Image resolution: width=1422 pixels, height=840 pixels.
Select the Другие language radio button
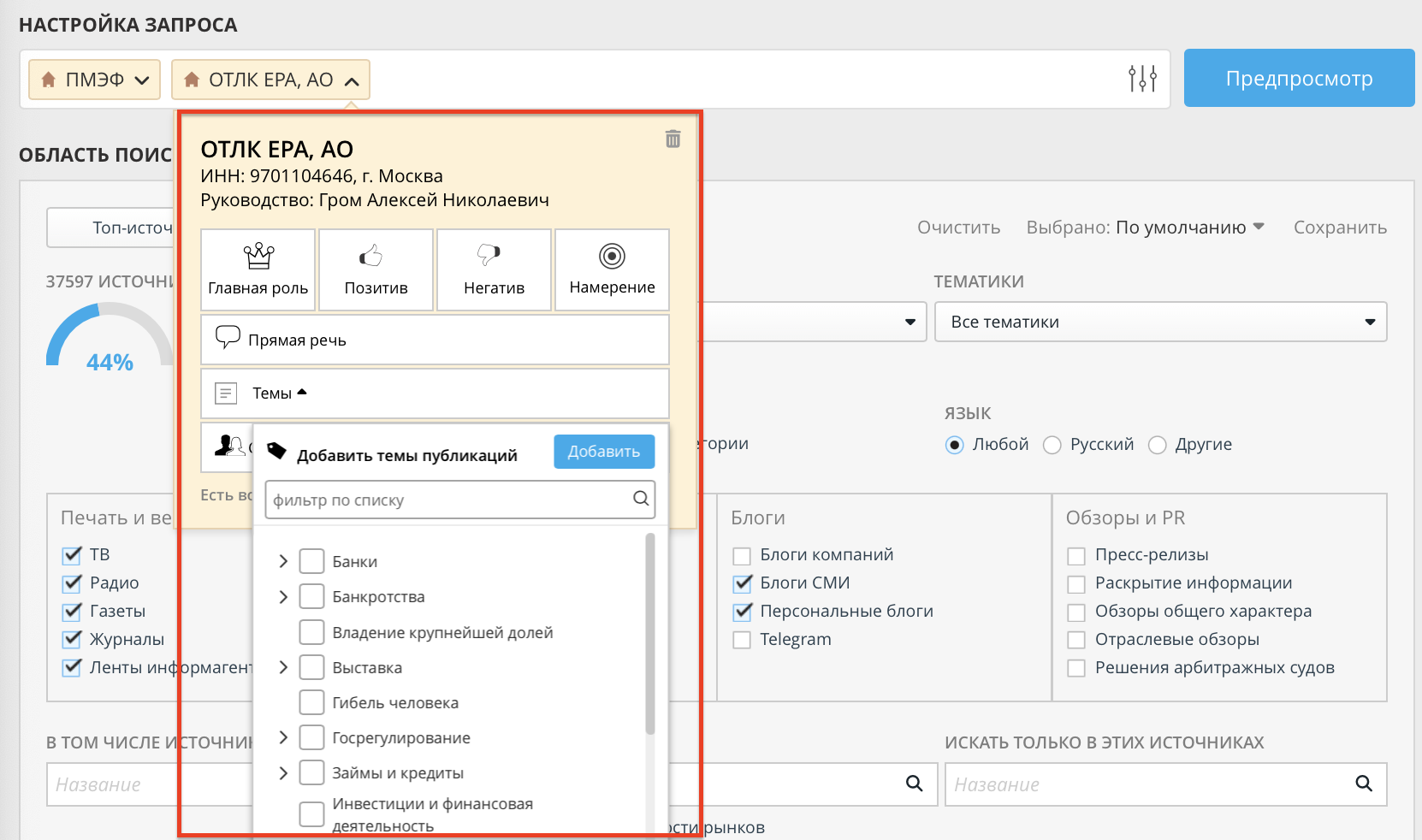[1157, 445]
